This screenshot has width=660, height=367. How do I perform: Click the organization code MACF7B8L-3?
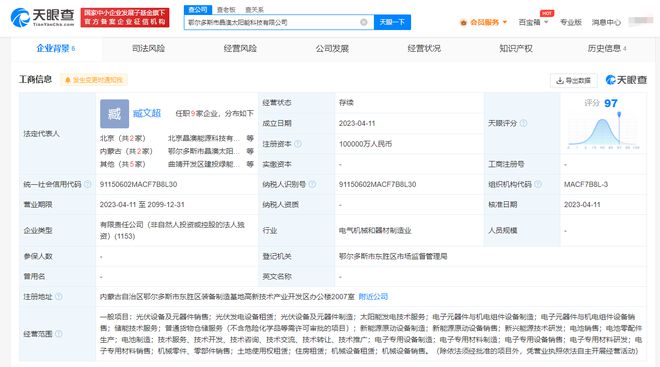tap(586, 184)
